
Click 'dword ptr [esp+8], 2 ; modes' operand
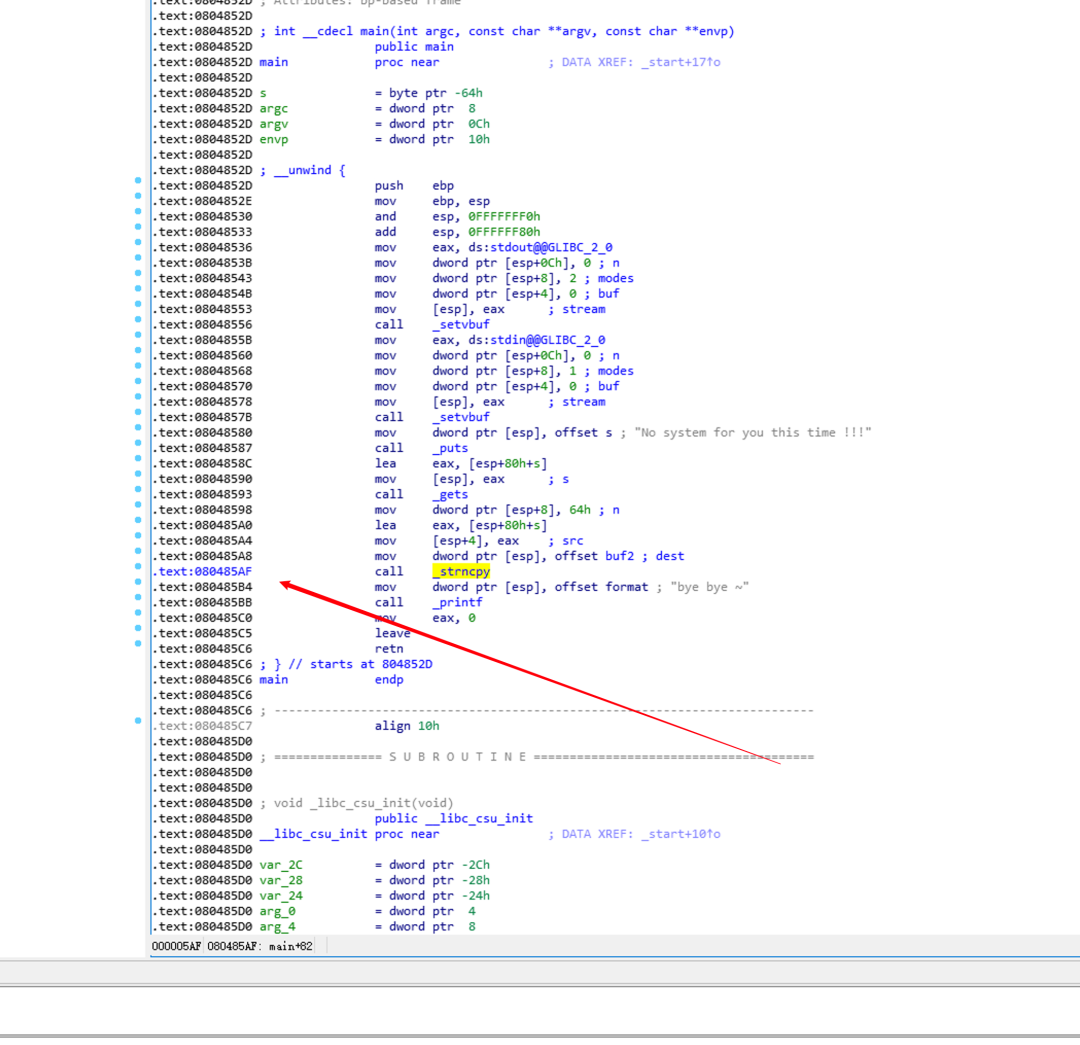click(533, 278)
